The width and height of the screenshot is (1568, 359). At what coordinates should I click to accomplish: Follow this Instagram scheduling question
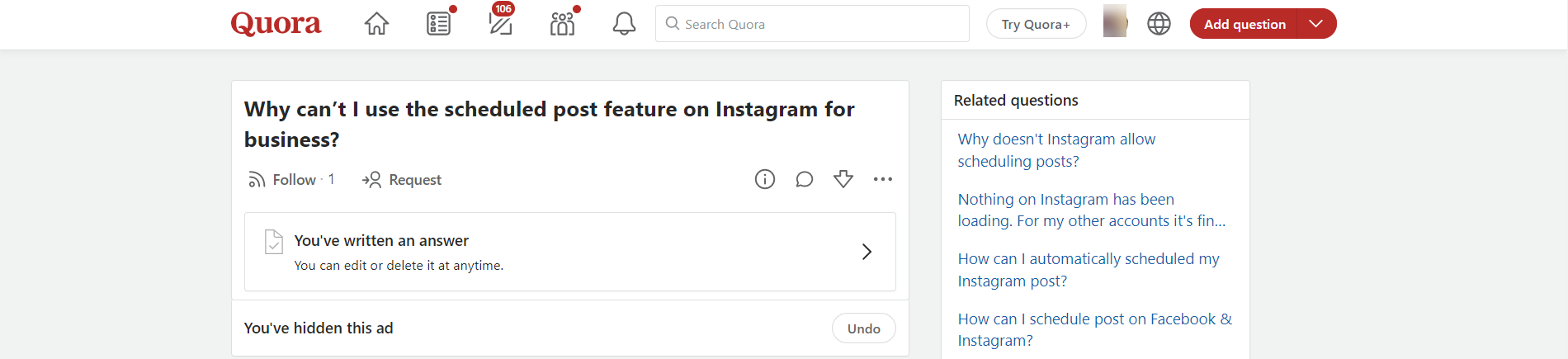pyautogui.click(x=291, y=180)
